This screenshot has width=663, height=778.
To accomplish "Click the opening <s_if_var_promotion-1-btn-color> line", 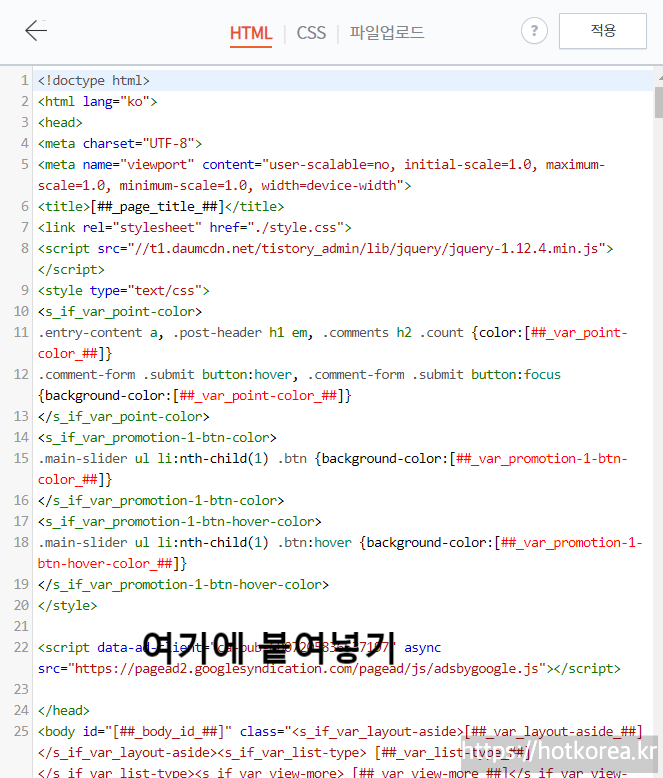I will pyautogui.click(x=157, y=438).
